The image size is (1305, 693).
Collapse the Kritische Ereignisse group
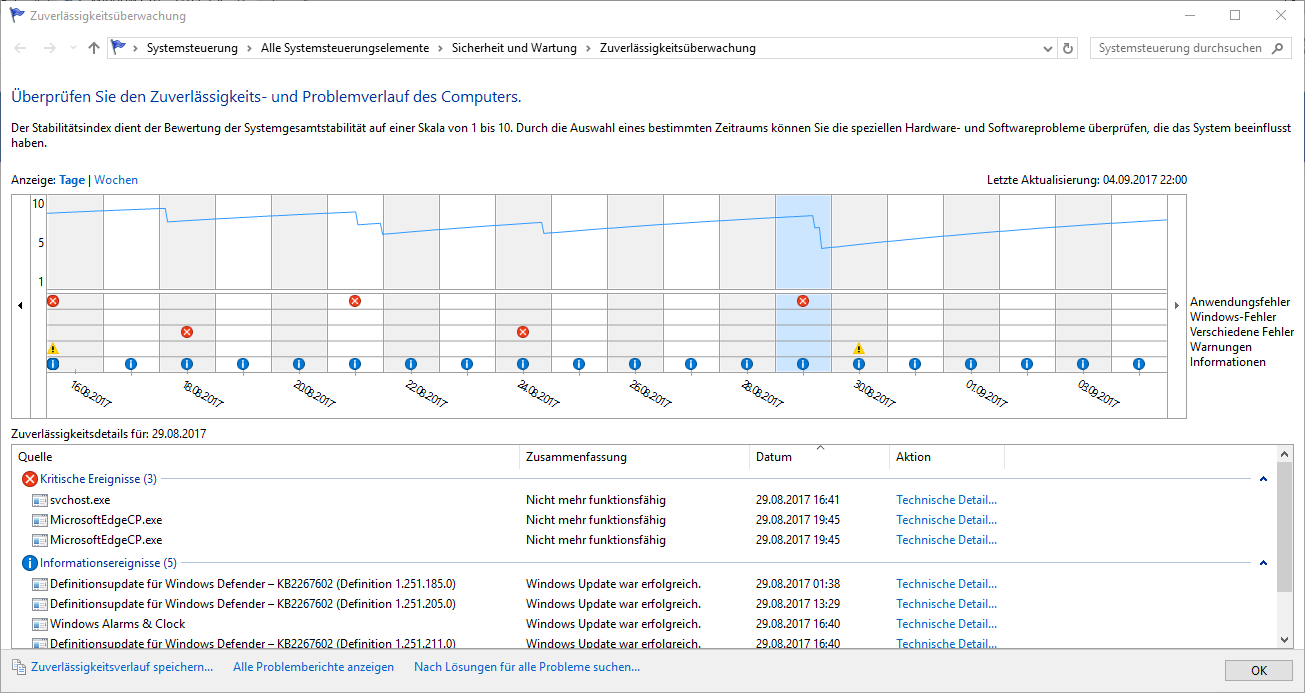pyautogui.click(x=1263, y=479)
